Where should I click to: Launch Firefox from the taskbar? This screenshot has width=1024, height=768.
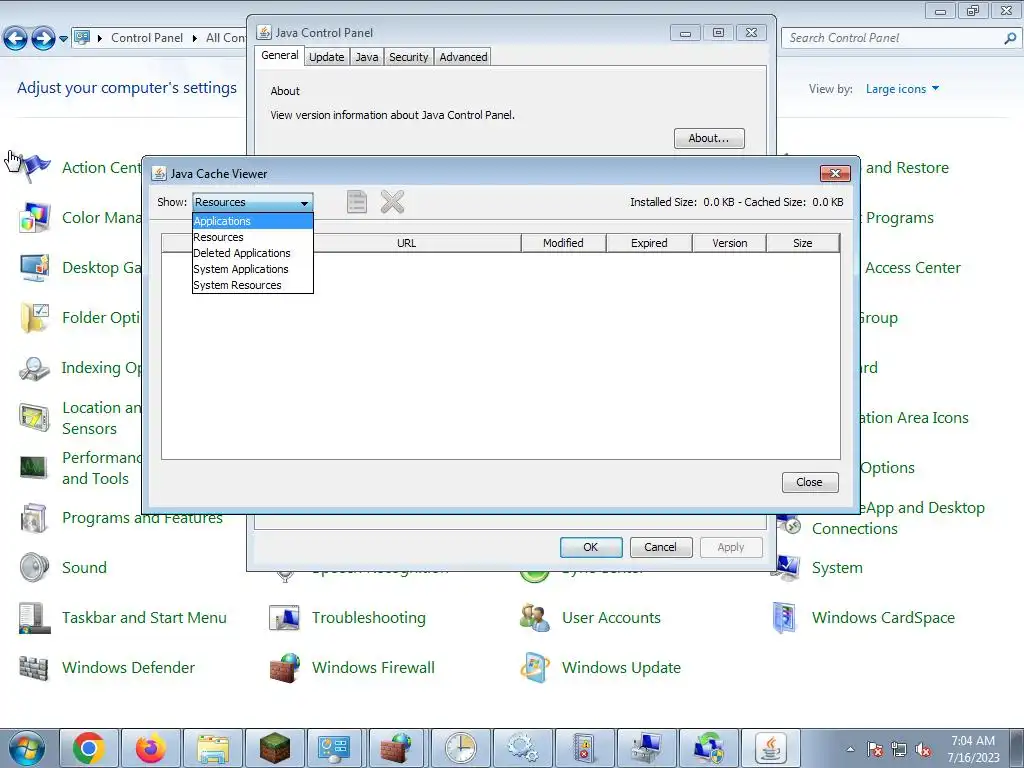(150, 748)
